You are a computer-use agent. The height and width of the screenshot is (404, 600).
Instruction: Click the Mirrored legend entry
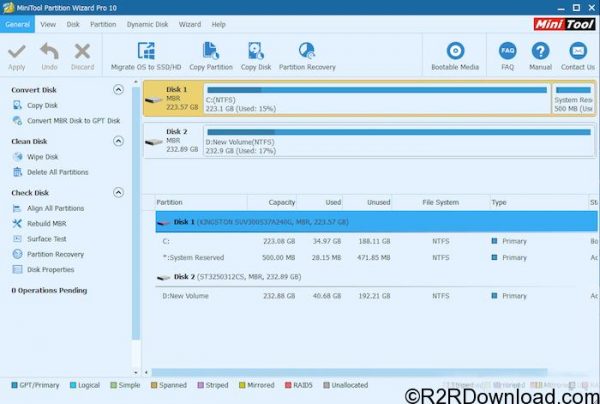[256, 385]
